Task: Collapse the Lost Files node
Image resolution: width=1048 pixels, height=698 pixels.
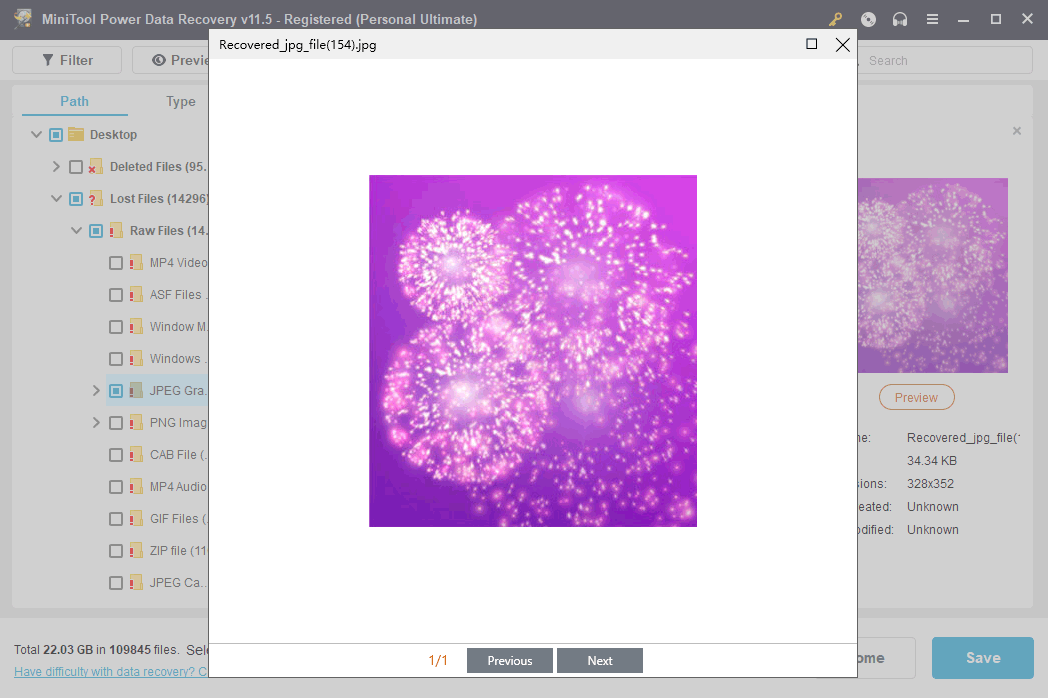Action: coord(57,199)
